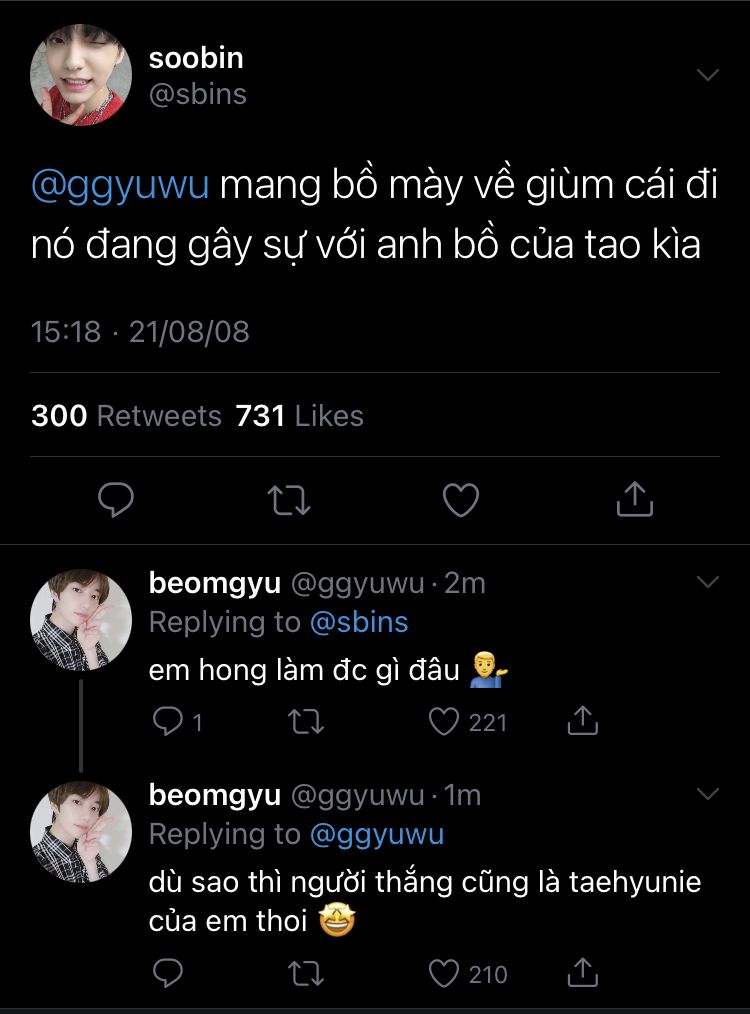Screen dimensions: 750x1014
Task: Share soobin's main tweet
Action: (x=634, y=499)
